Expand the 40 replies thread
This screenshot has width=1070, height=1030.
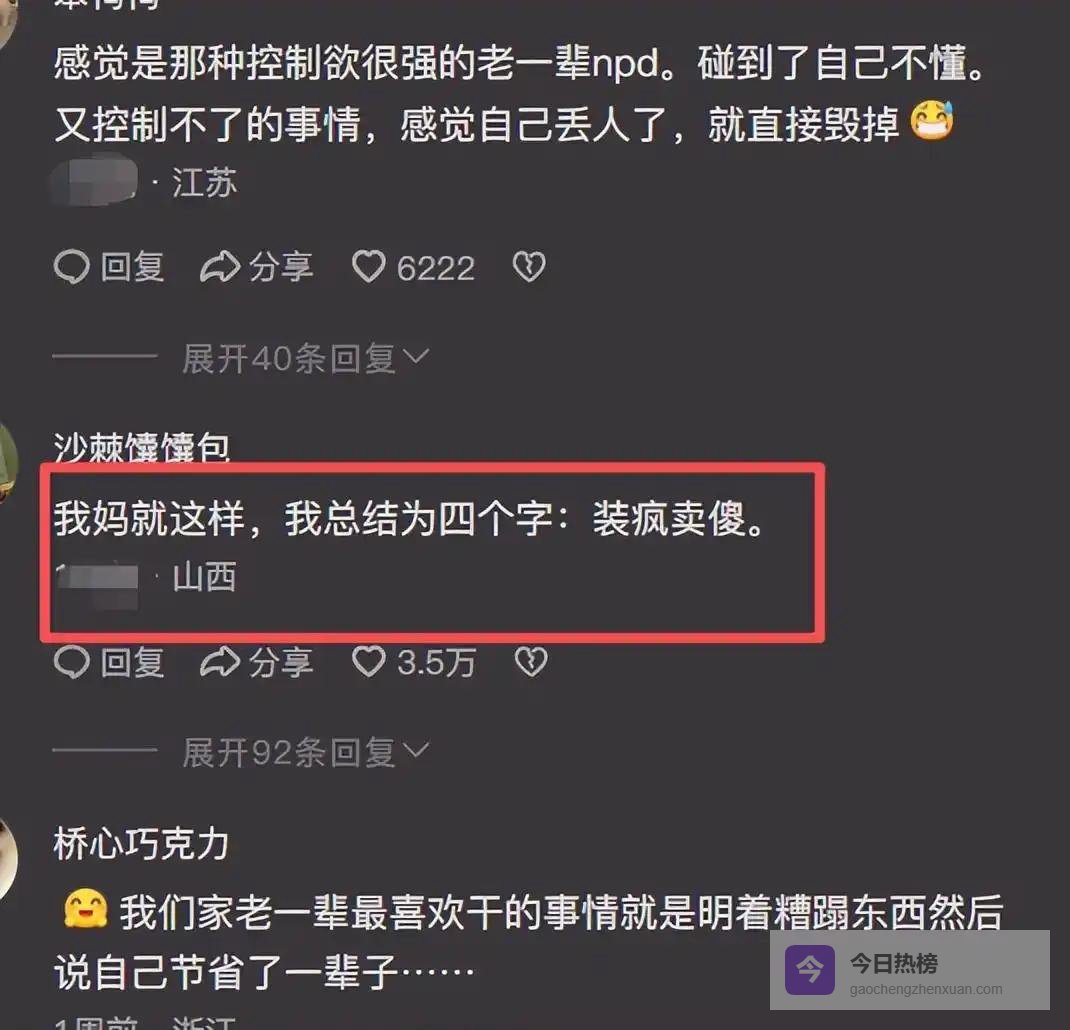(x=306, y=358)
